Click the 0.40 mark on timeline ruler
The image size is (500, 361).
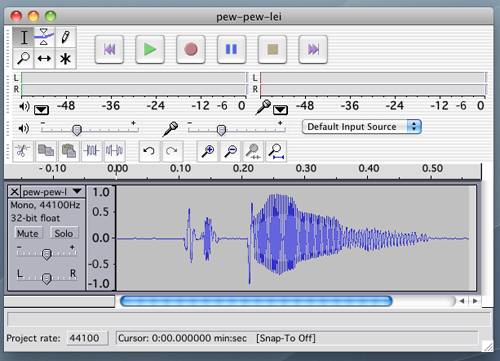369,169
